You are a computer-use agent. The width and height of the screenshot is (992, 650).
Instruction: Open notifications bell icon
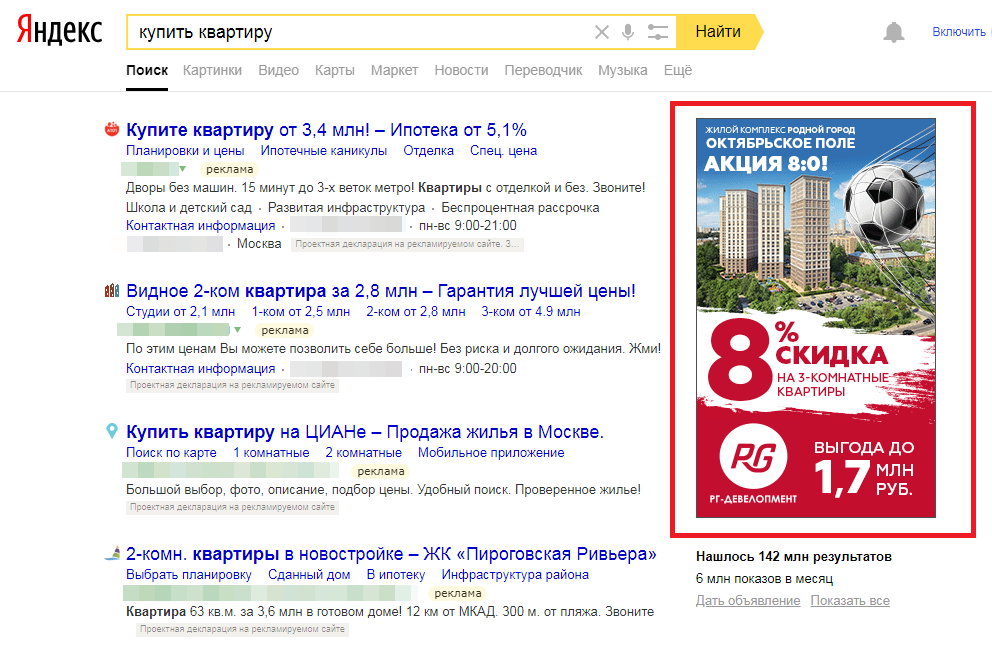(893, 32)
